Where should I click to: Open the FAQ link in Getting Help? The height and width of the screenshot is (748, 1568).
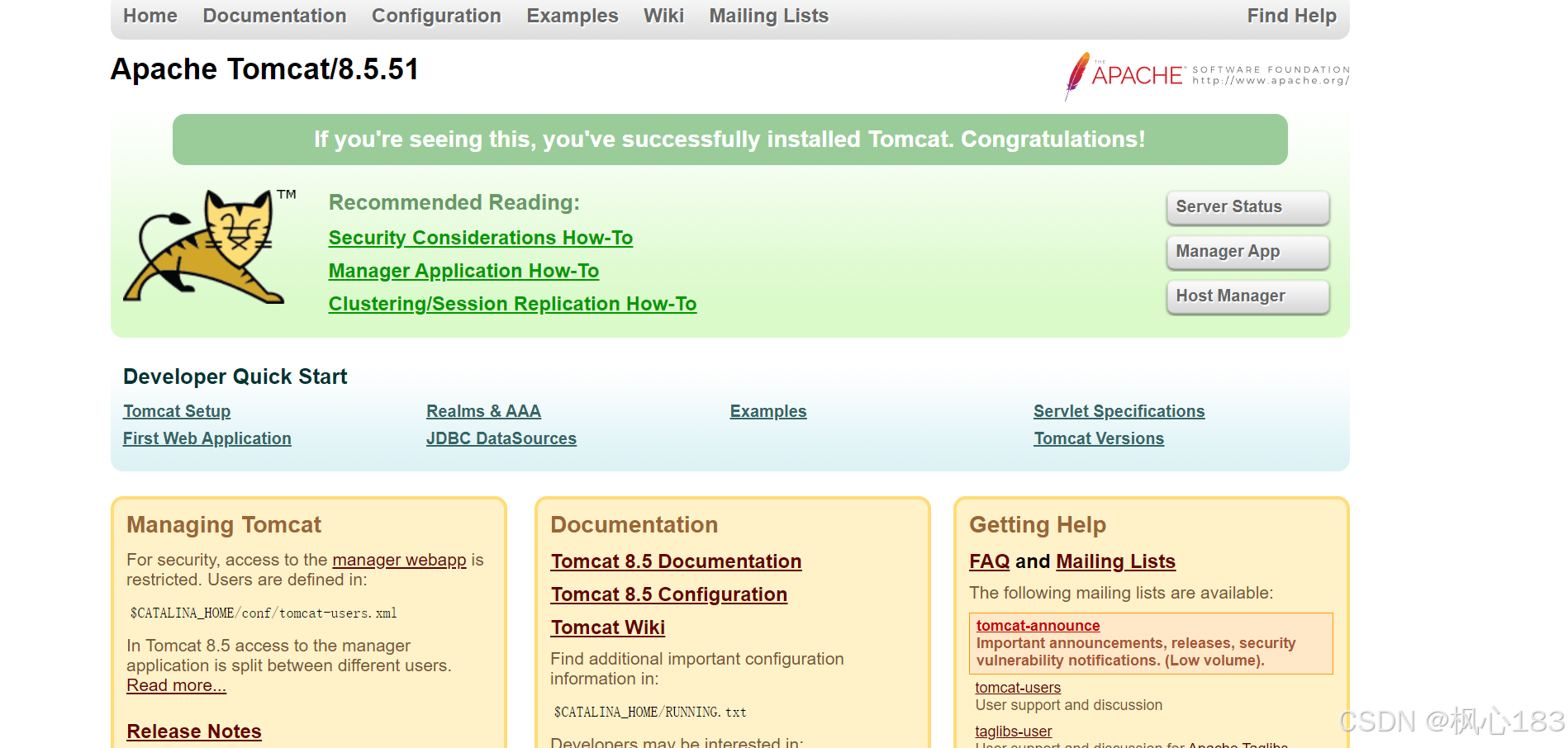click(x=990, y=561)
